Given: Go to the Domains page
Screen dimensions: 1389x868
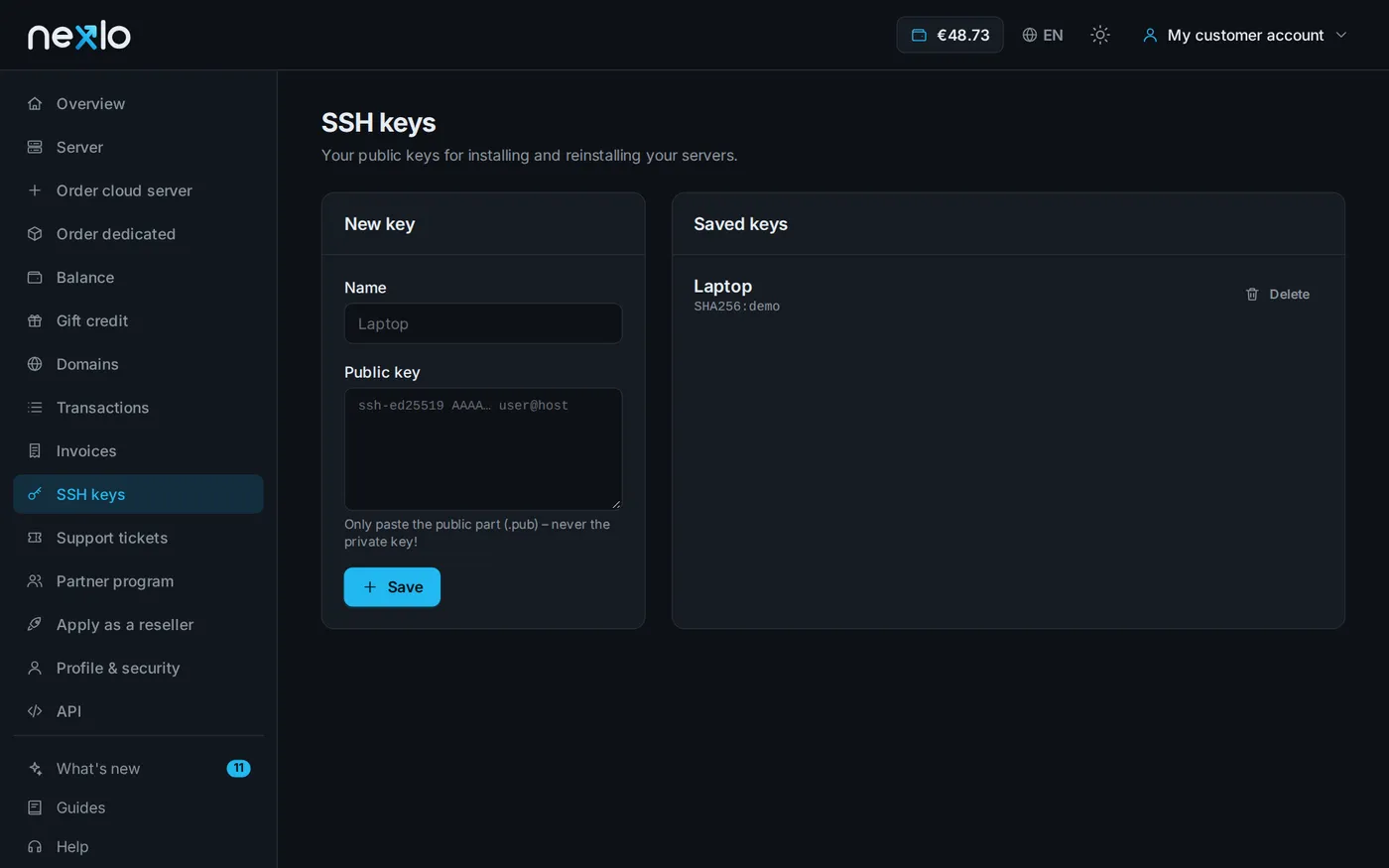Looking at the screenshot, I should (138, 364).
